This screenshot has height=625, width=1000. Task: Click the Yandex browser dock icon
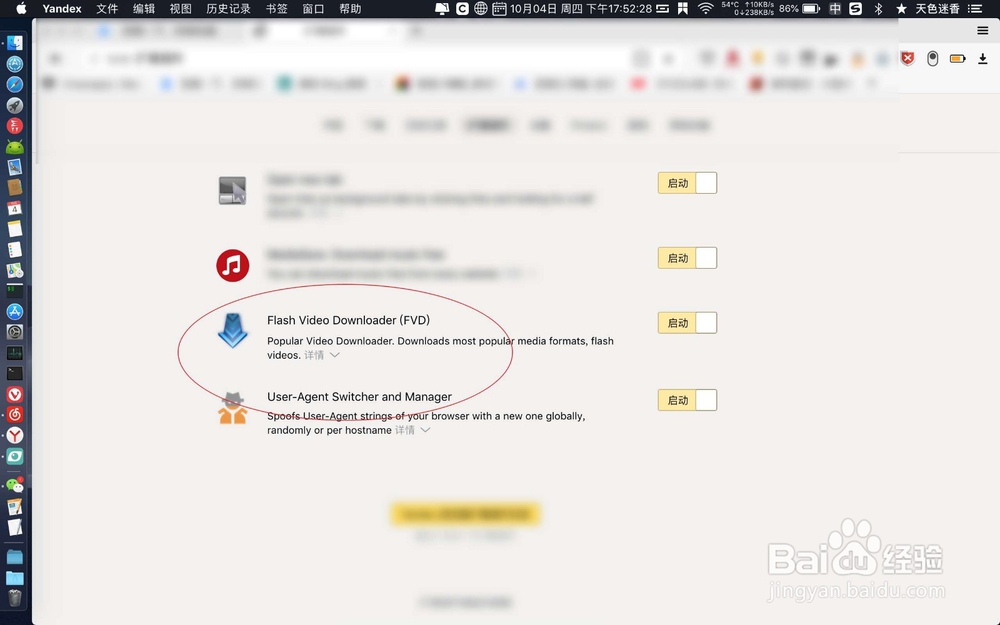(15, 436)
